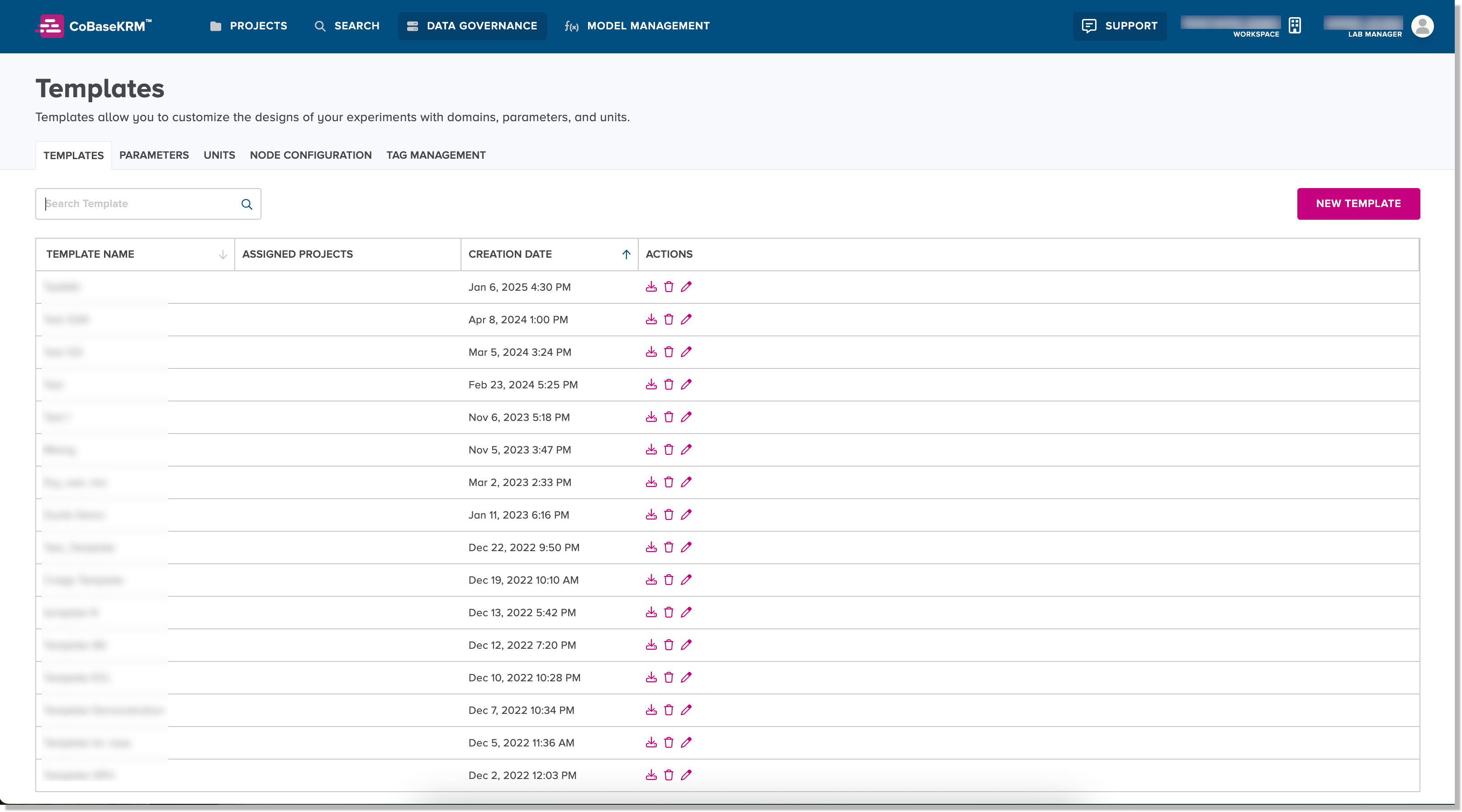Image resolution: width=1462 pixels, height=812 pixels.
Task: Delete the template created Nov 5, 2023
Action: [x=669, y=449]
